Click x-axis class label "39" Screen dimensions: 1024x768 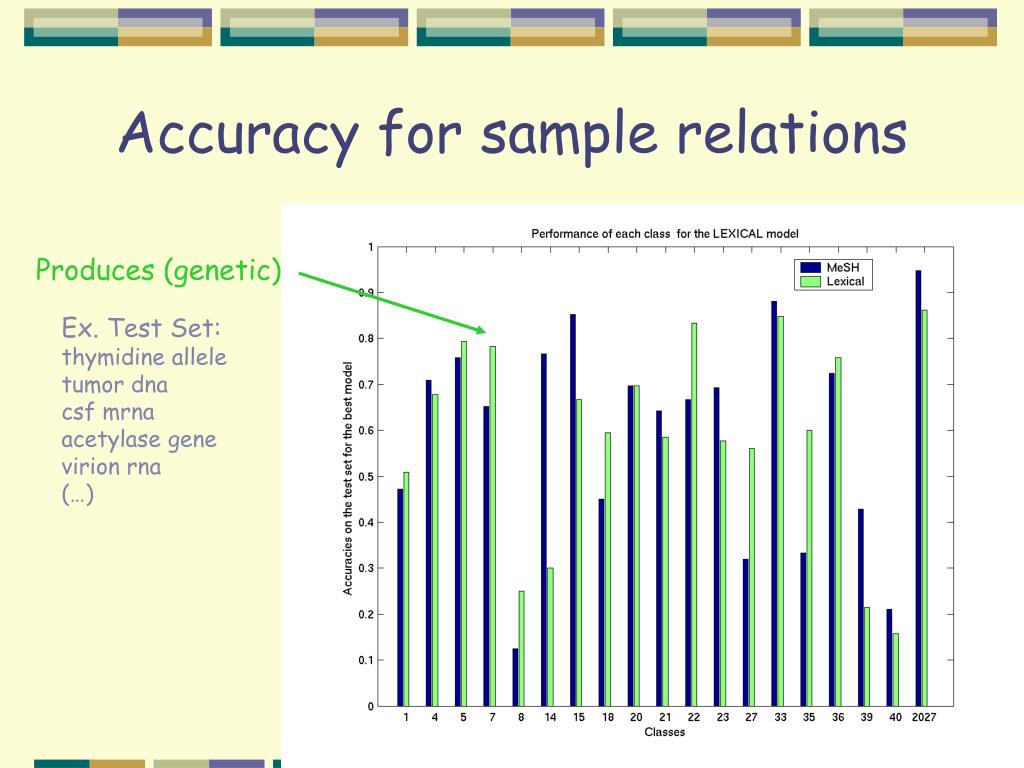coord(867,717)
